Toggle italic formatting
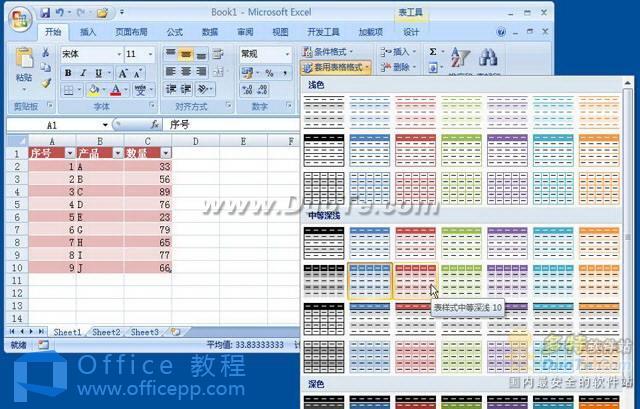 pyautogui.click(x=83, y=73)
